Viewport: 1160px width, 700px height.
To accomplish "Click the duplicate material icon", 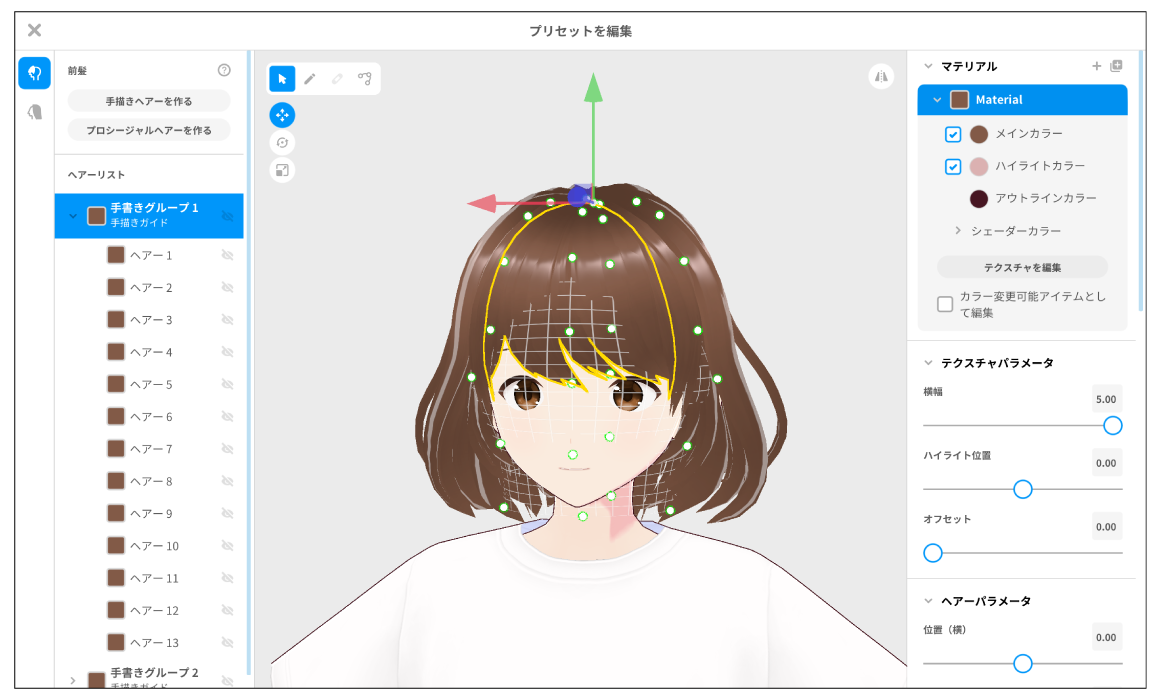I will point(1116,66).
